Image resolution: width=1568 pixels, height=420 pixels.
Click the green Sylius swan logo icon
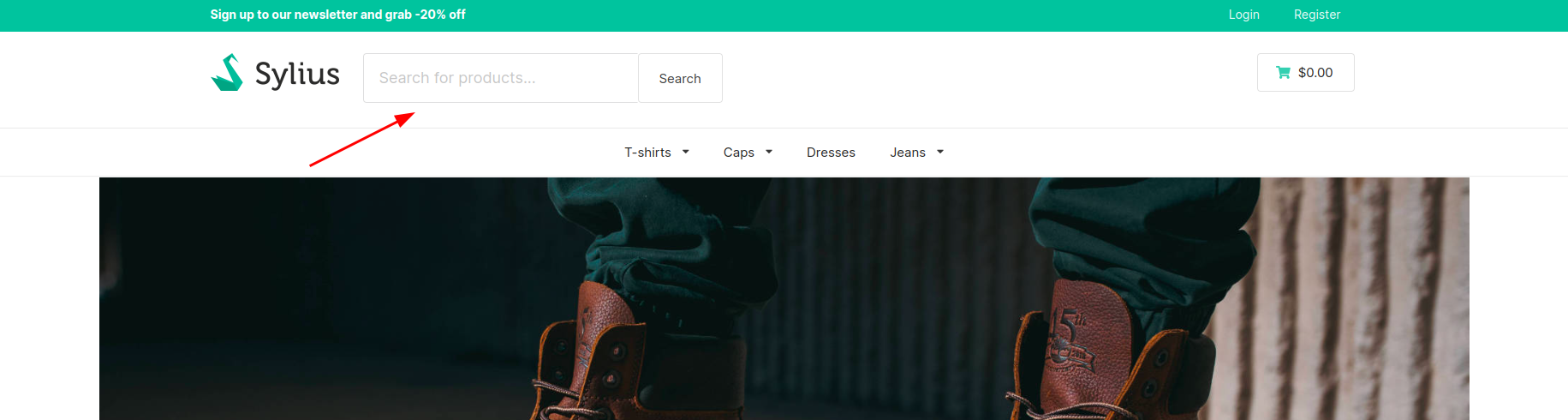pos(228,73)
